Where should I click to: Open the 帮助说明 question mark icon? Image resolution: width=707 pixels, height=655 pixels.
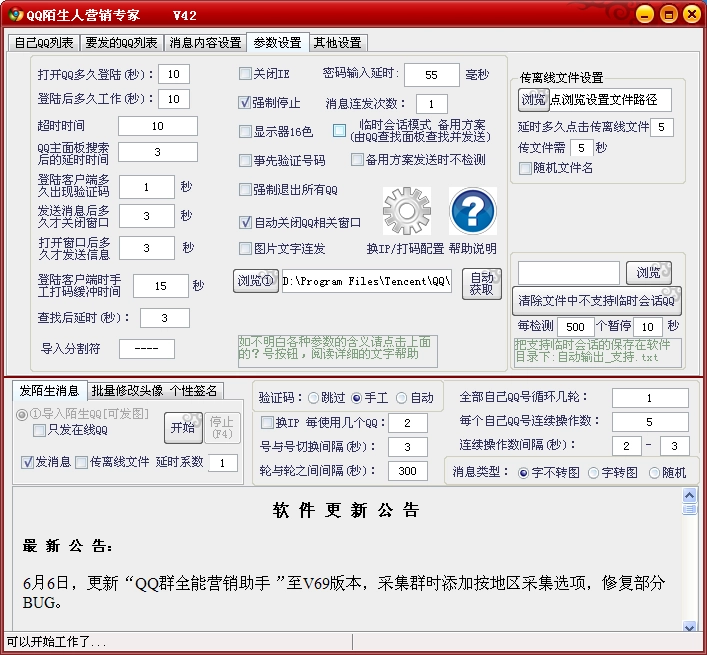click(x=473, y=211)
